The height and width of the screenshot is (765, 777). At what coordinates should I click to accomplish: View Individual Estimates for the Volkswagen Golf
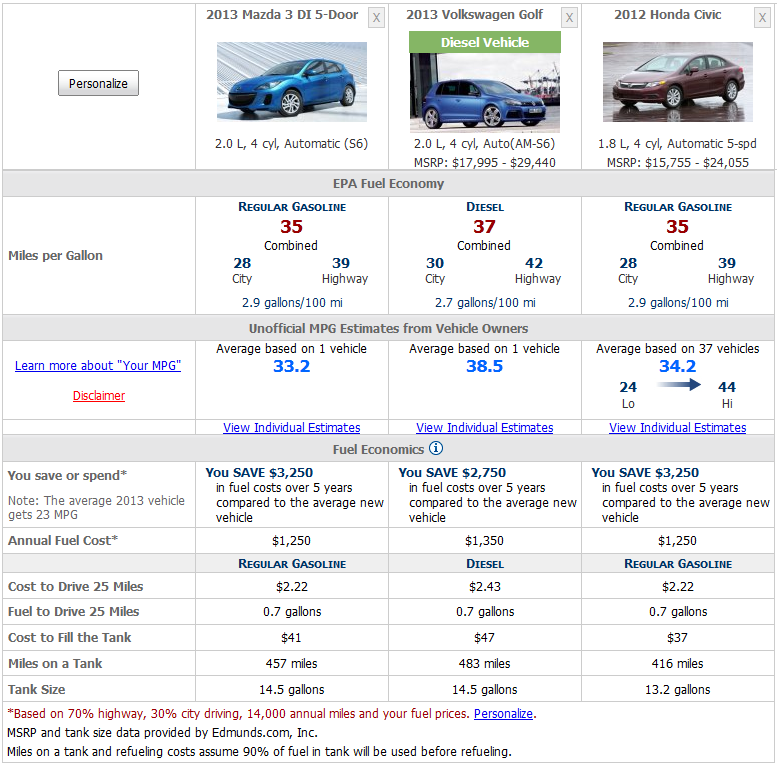tap(485, 427)
